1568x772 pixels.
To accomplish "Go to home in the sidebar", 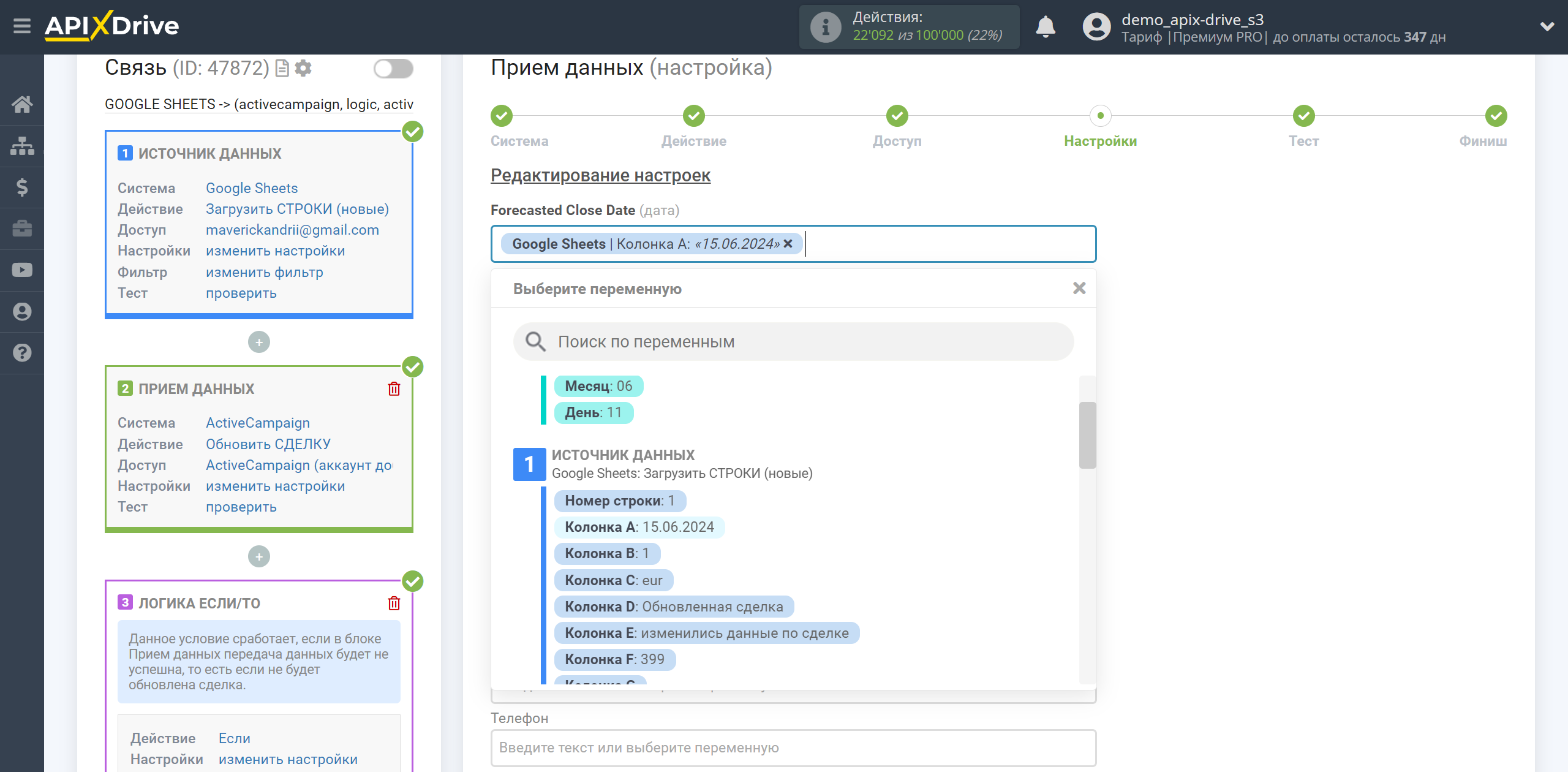I will (22, 104).
